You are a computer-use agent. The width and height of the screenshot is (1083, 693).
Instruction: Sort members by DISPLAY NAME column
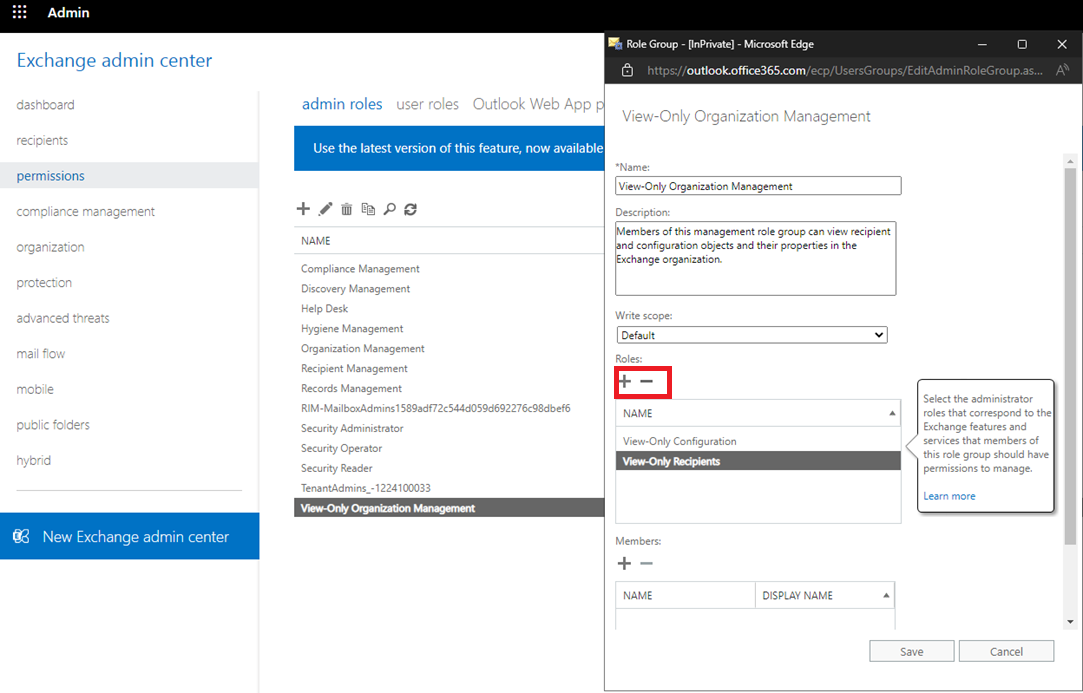[825, 596]
